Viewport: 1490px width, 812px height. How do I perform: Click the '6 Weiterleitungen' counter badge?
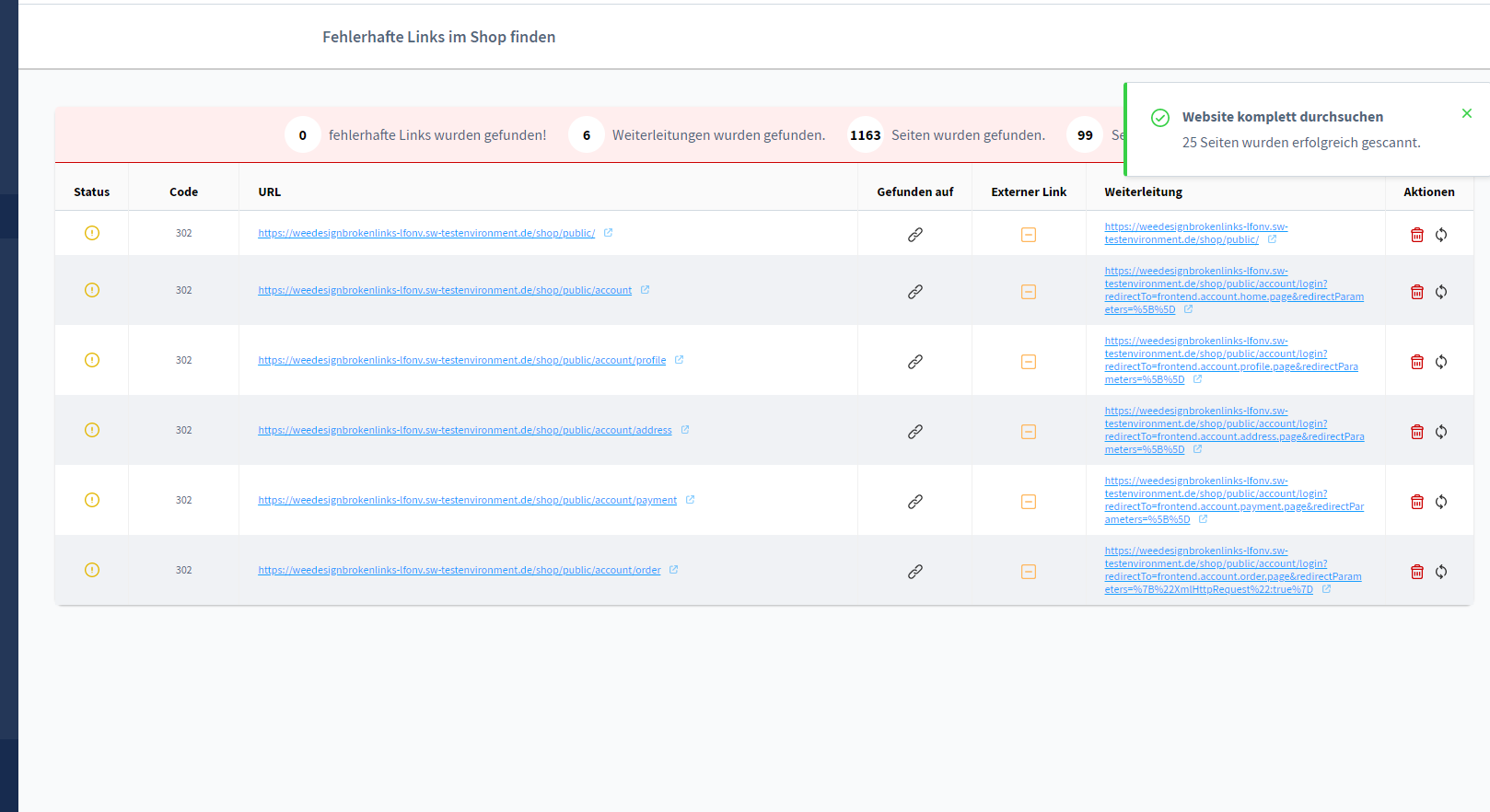click(x=587, y=135)
